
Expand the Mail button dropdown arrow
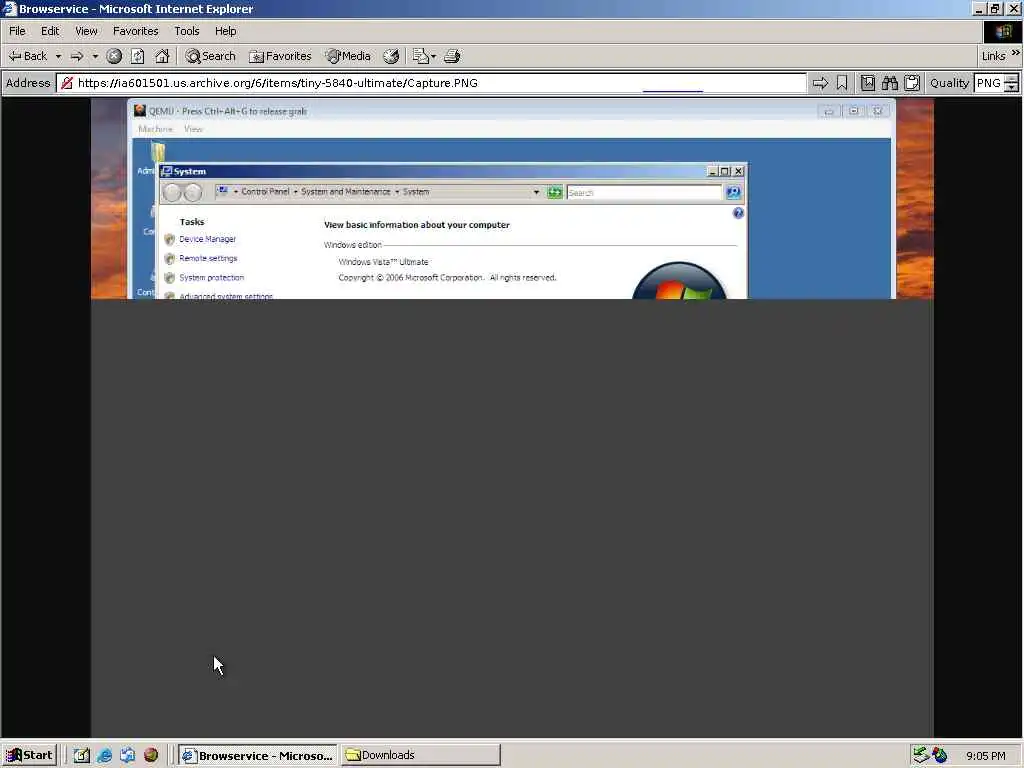(x=434, y=56)
